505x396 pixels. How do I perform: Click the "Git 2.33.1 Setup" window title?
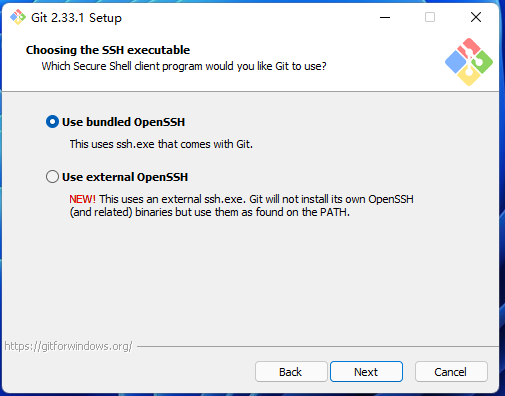(76, 18)
